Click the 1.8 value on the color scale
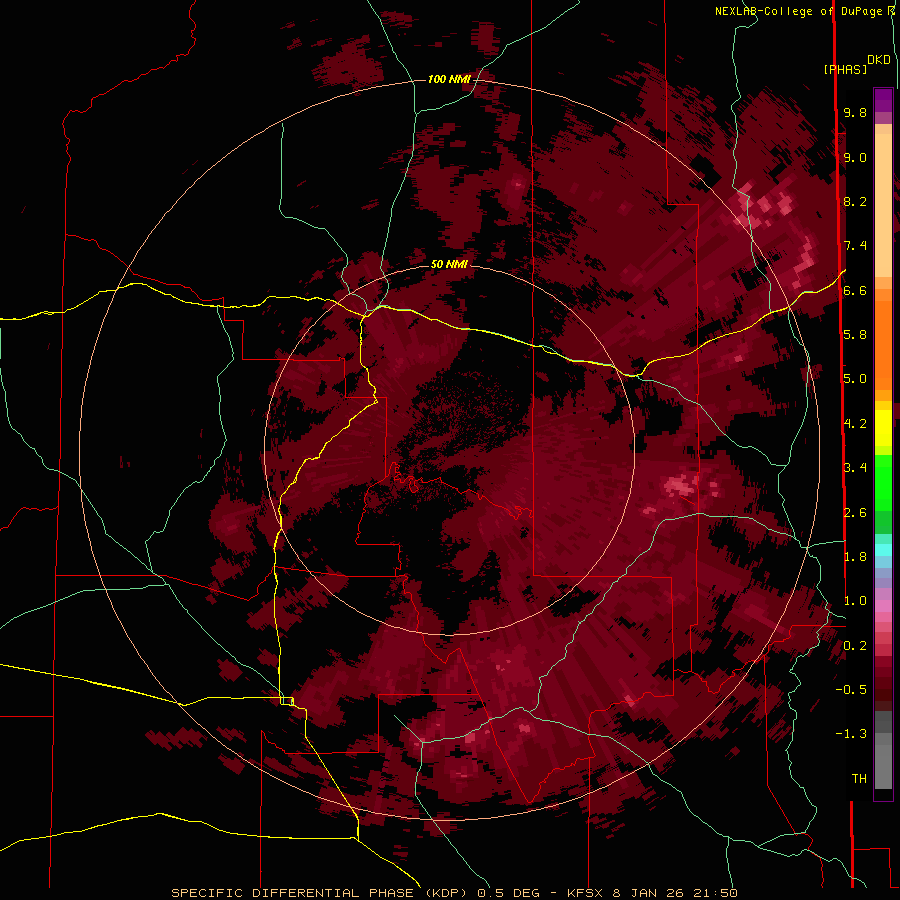900x900 pixels. 855,557
